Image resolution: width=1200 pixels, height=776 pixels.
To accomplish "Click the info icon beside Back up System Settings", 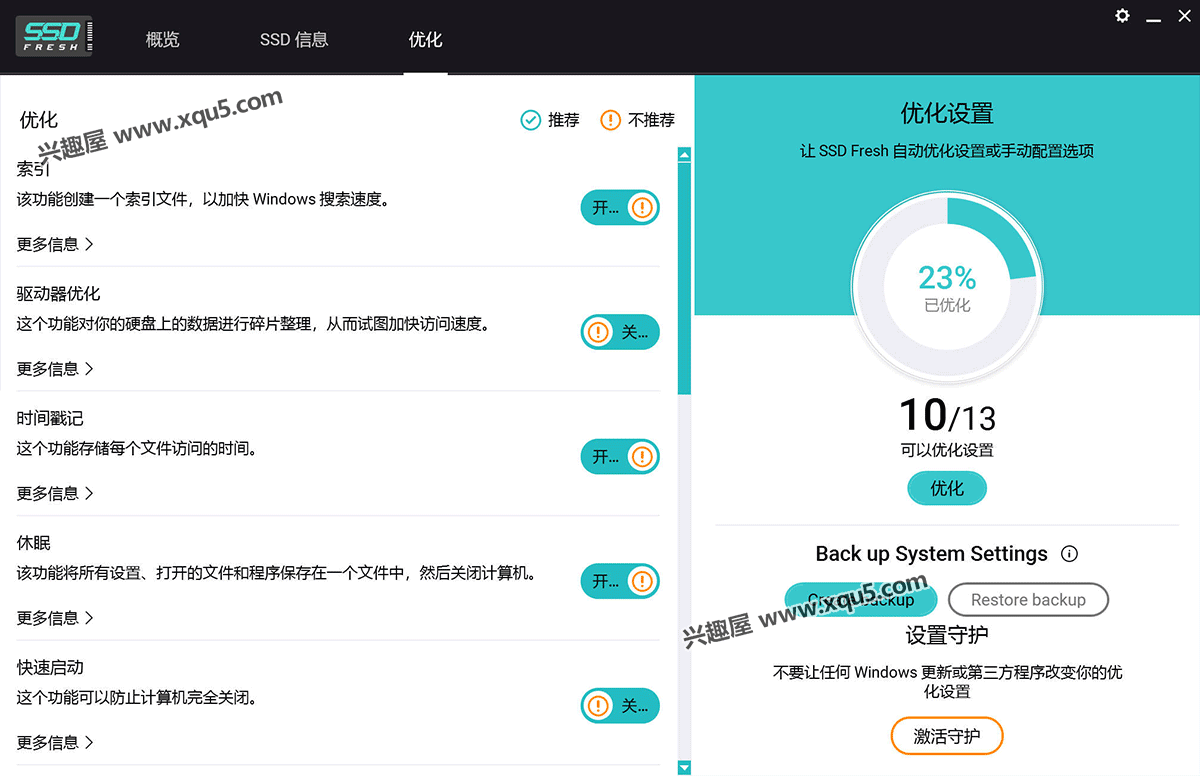I will [x=1069, y=553].
